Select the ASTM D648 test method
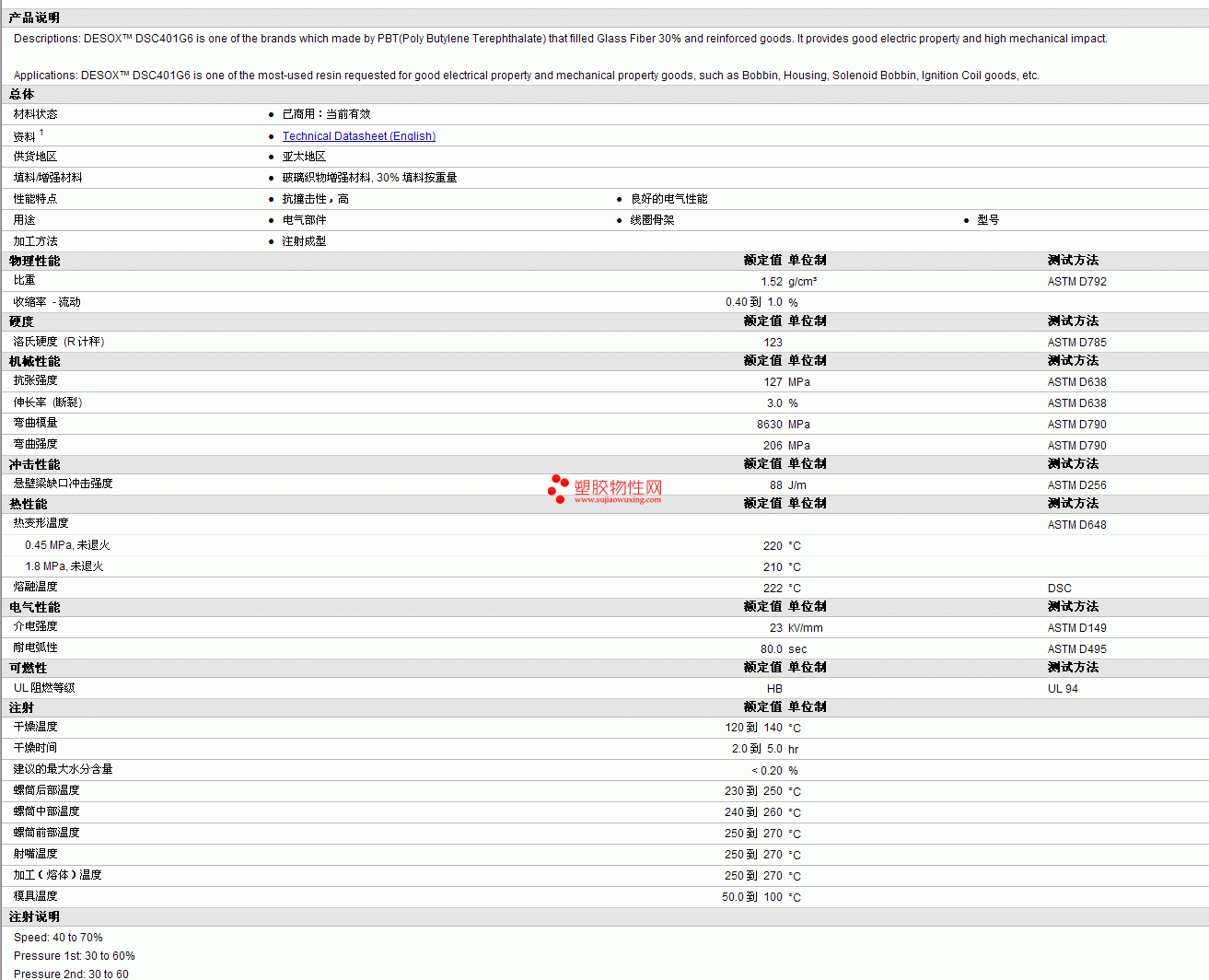Image resolution: width=1209 pixels, height=980 pixels. (1077, 525)
